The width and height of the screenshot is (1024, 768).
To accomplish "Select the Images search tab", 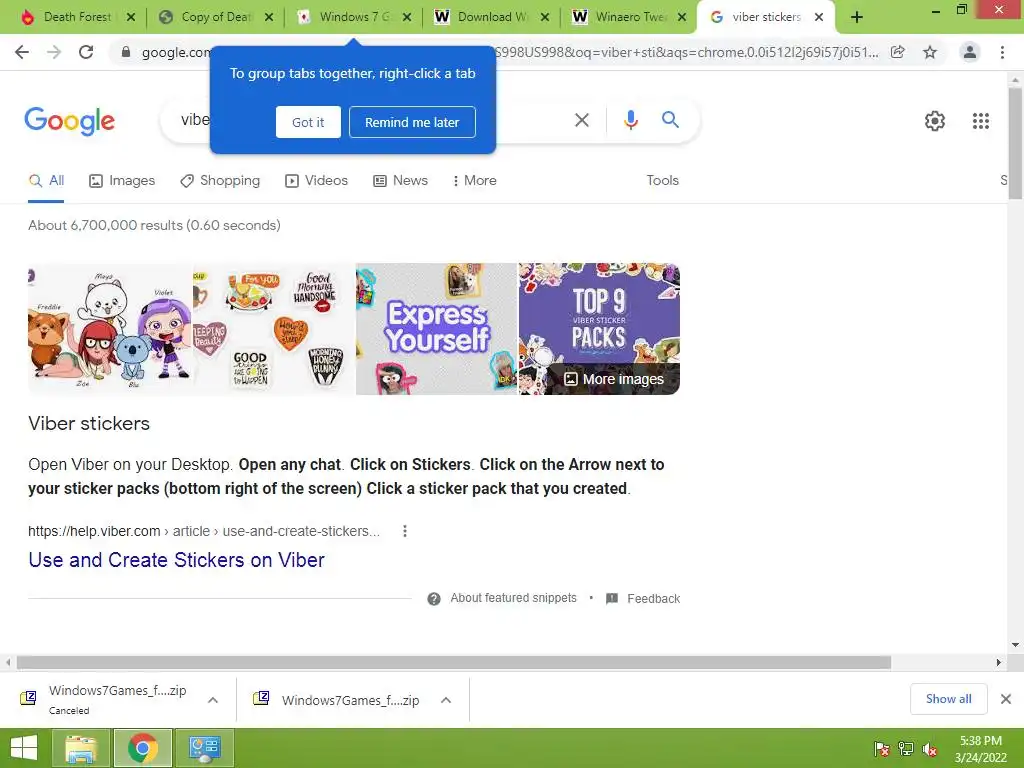I will [122, 181].
